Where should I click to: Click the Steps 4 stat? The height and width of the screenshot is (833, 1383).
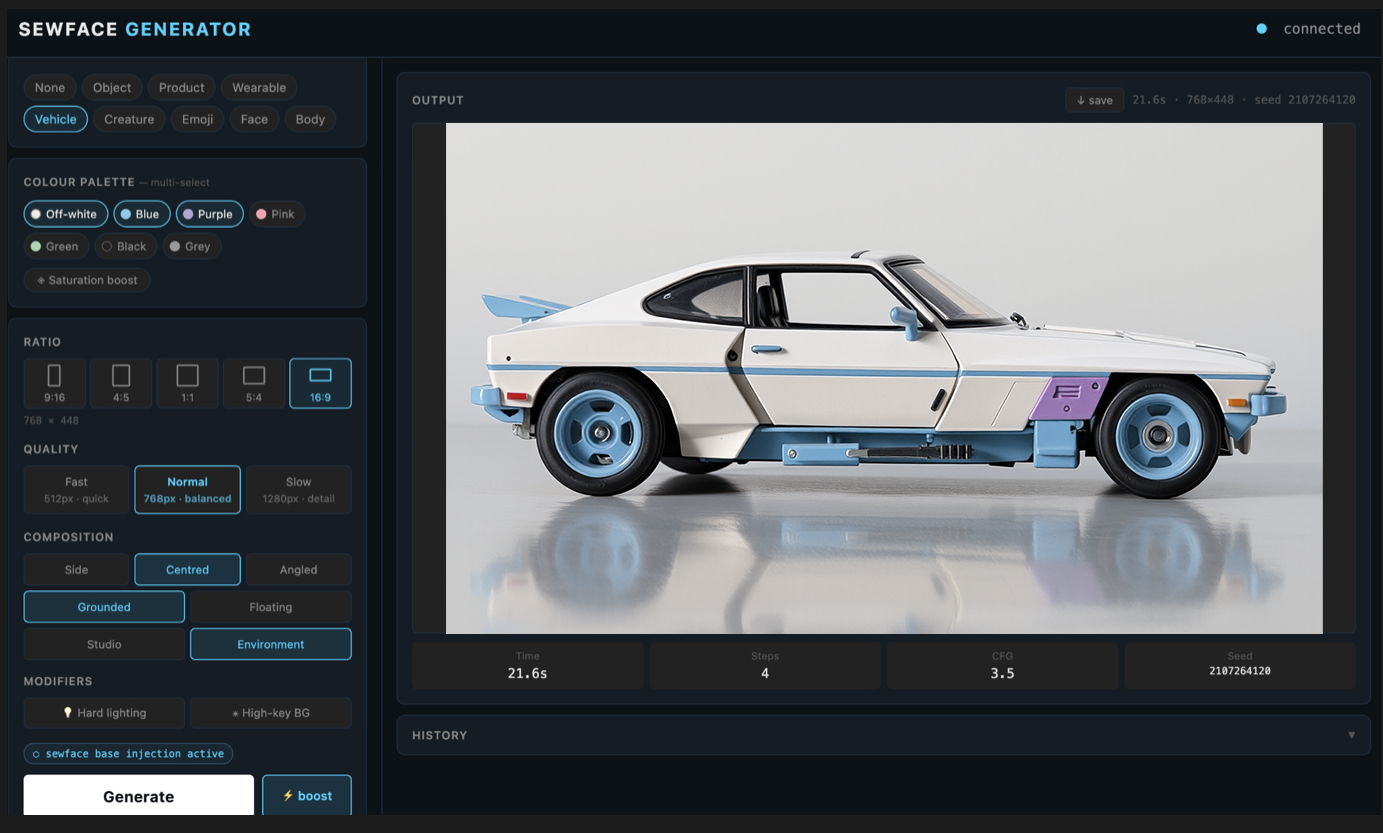click(765, 665)
